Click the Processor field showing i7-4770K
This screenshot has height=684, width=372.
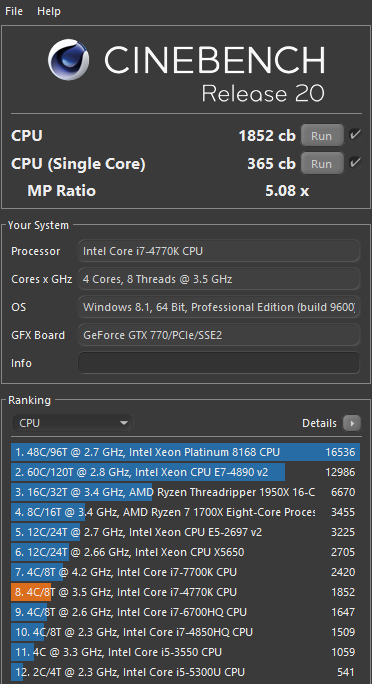(x=219, y=251)
